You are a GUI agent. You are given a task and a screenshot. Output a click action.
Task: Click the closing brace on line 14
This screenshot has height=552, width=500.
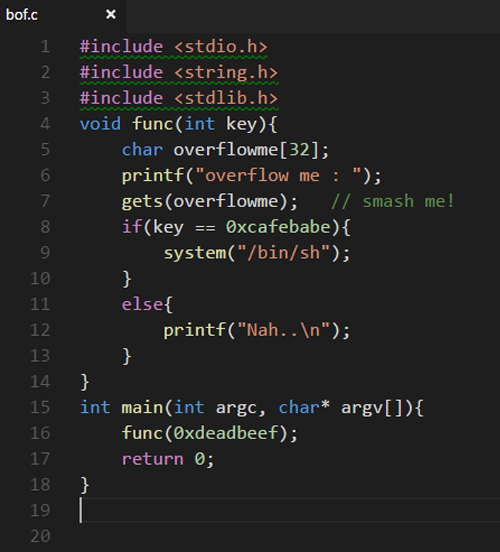coord(85,382)
